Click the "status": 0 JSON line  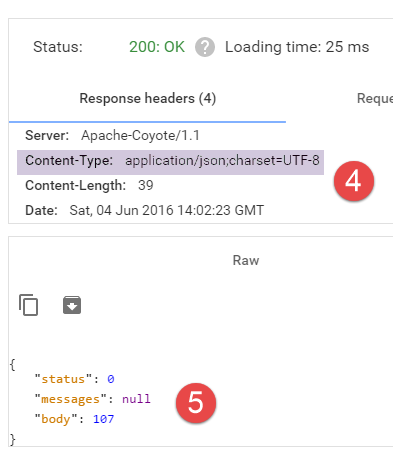[75, 379]
